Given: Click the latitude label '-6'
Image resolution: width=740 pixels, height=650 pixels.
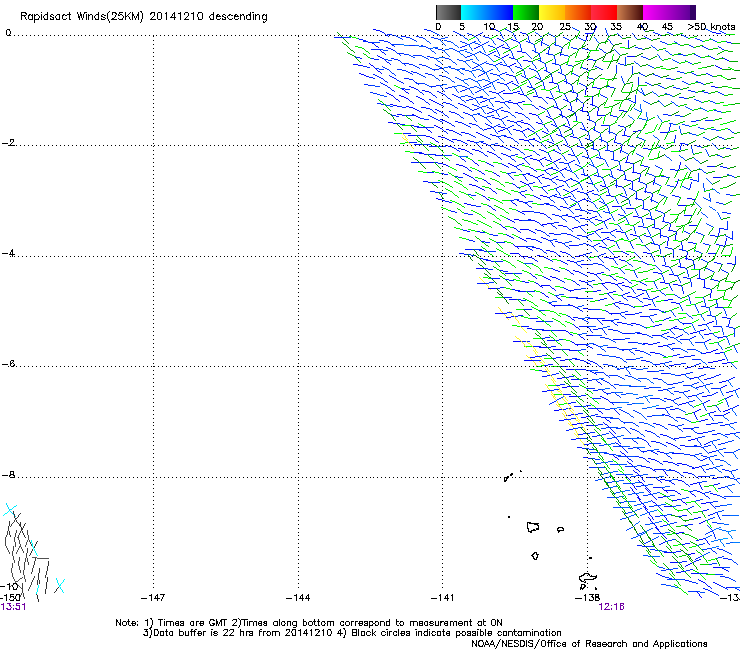Looking at the screenshot, I should point(8,364).
